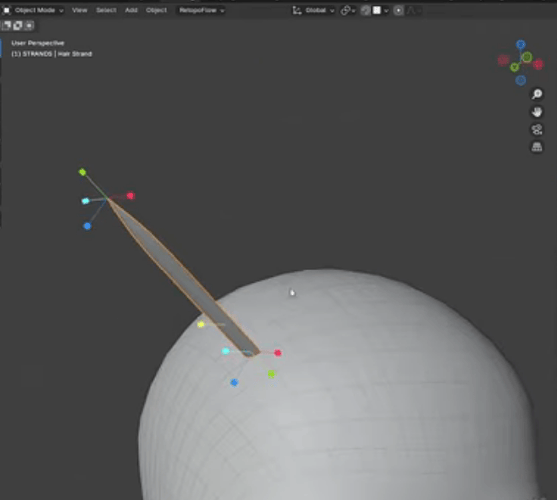Open the View menu
This screenshot has height=500, width=557.
80,10
